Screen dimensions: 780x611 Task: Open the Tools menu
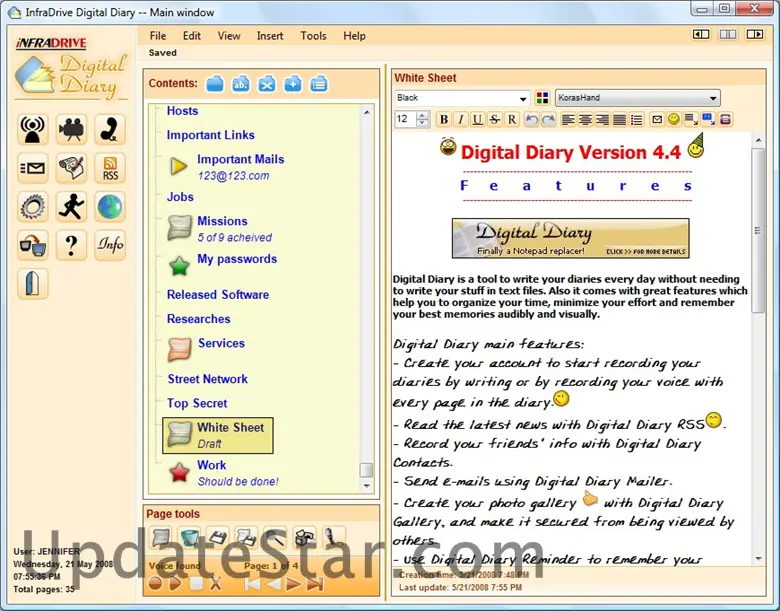pyautogui.click(x=313, y=36)
